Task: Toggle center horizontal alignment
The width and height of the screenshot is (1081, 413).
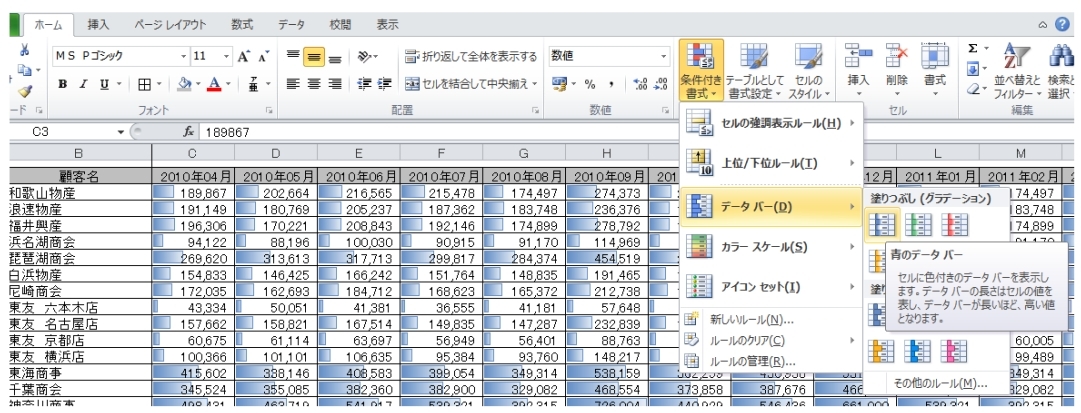Action: pos(314,84)
